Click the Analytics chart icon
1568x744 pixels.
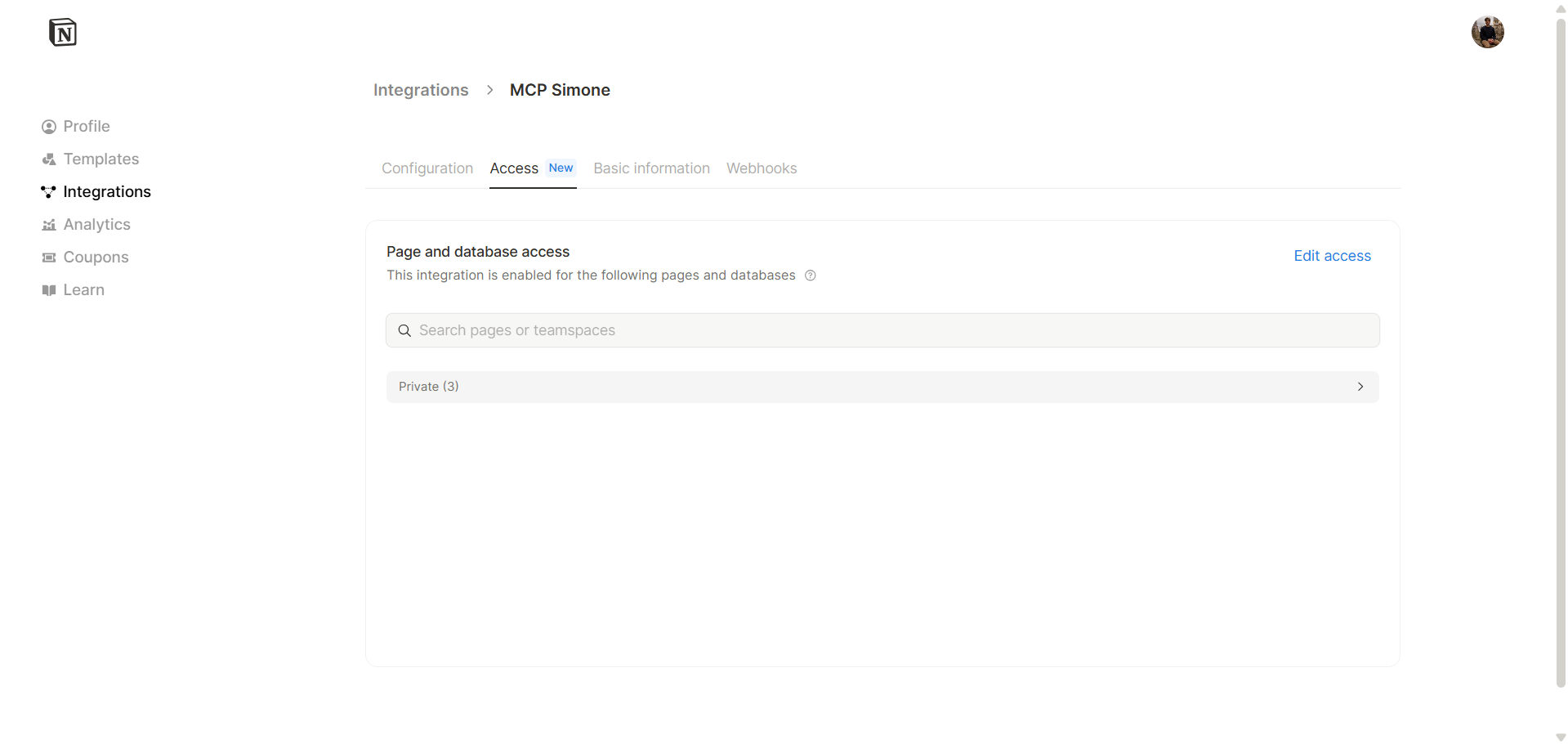click(x=49, y=225)
